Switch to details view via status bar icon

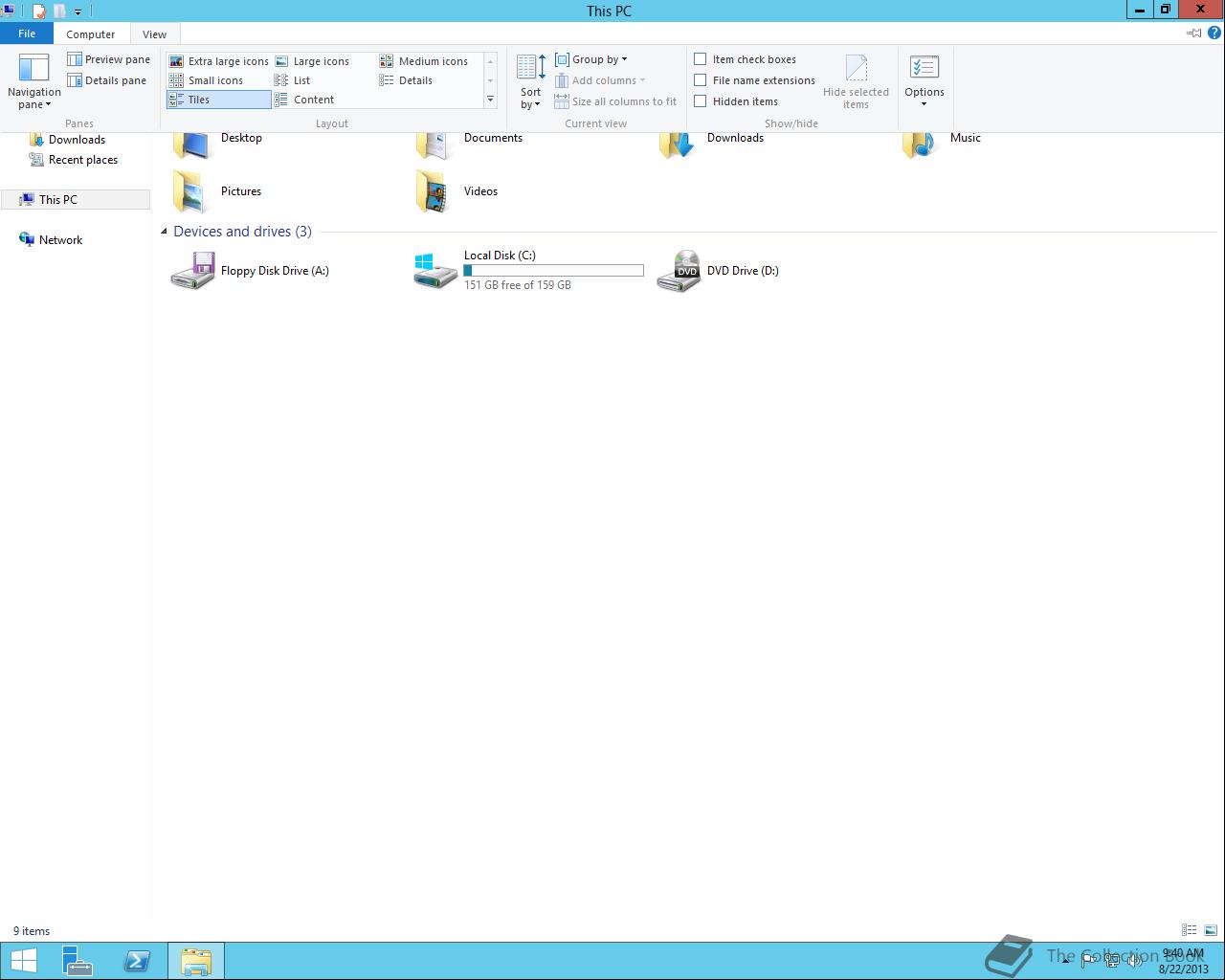pyautogui.click(x=1189, y=930)
